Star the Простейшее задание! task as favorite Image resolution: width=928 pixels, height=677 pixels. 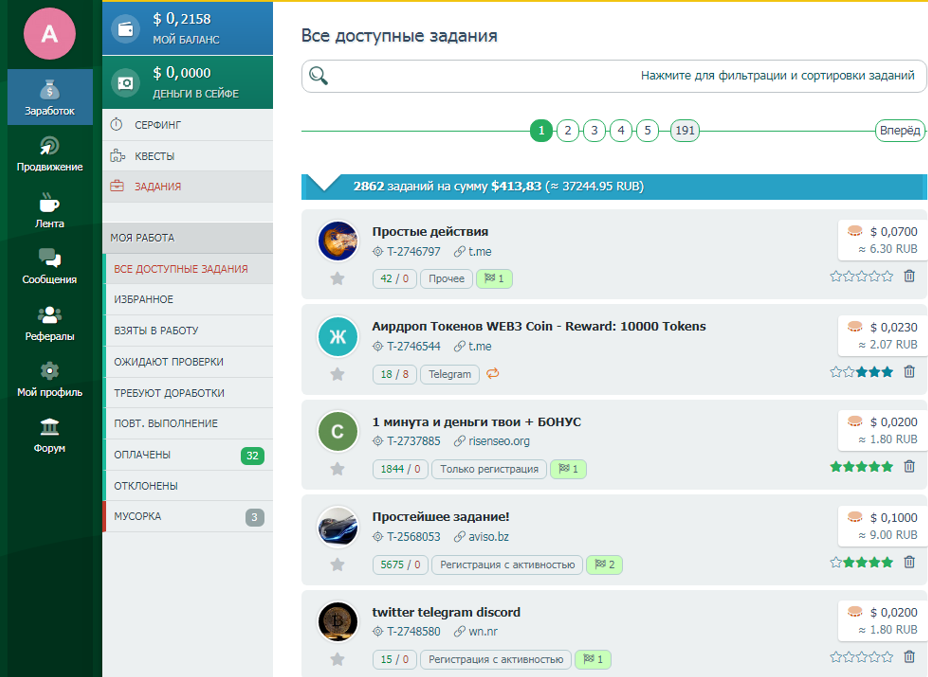tap(337, 565)
